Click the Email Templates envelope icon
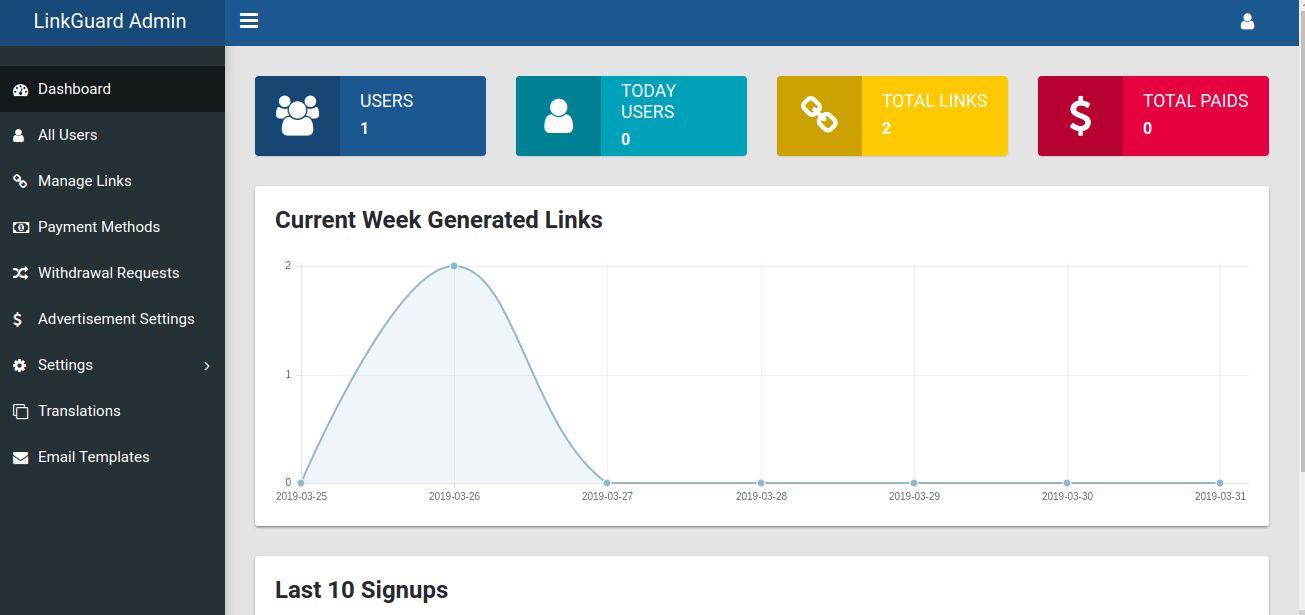The width and height of the screenshot is (1305, 615). [x=20, y=457]
